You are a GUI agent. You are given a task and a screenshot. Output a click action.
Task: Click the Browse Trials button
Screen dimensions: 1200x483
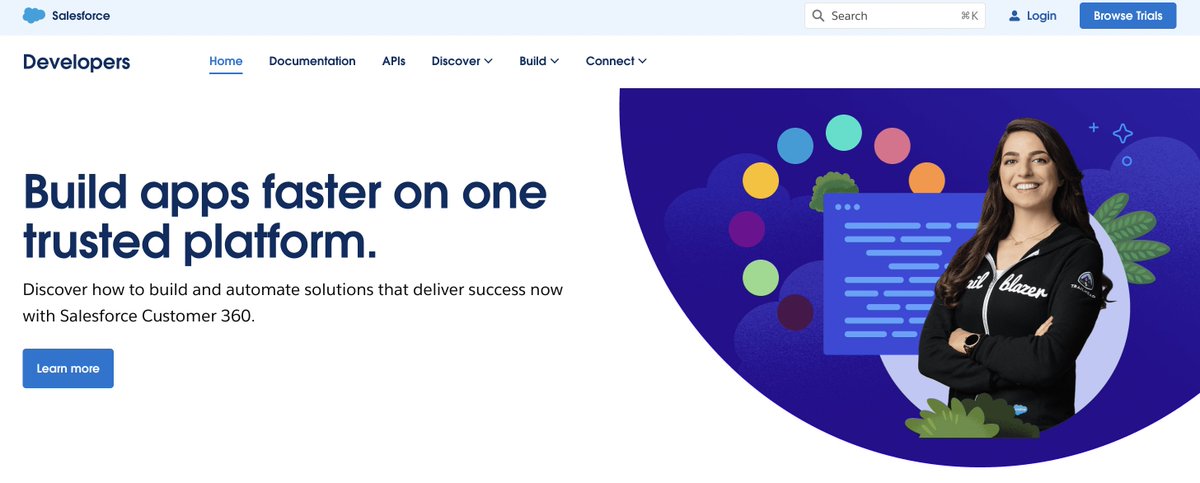[1127, 16]
